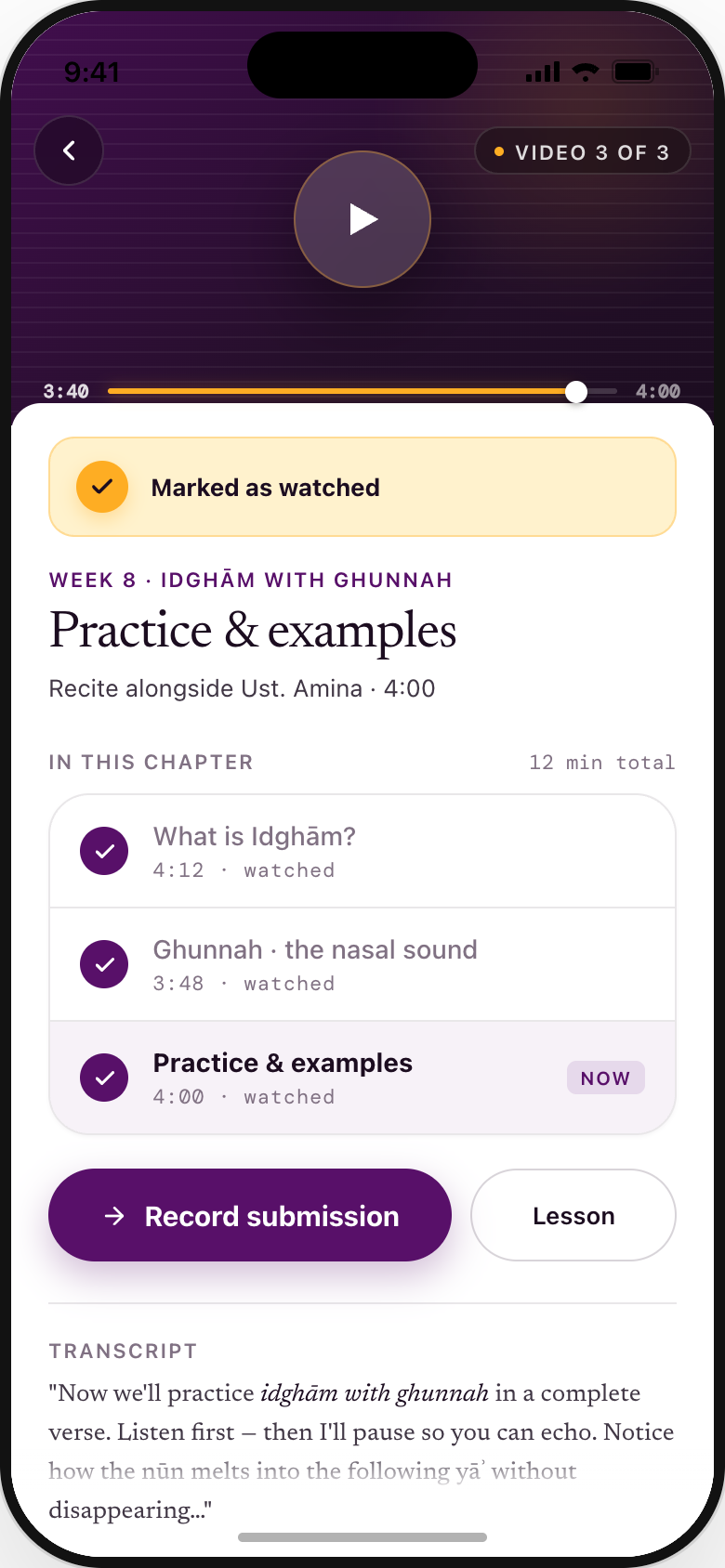Play the lesson video
The width and height of the screenshot is (725, 1568).
362,219
